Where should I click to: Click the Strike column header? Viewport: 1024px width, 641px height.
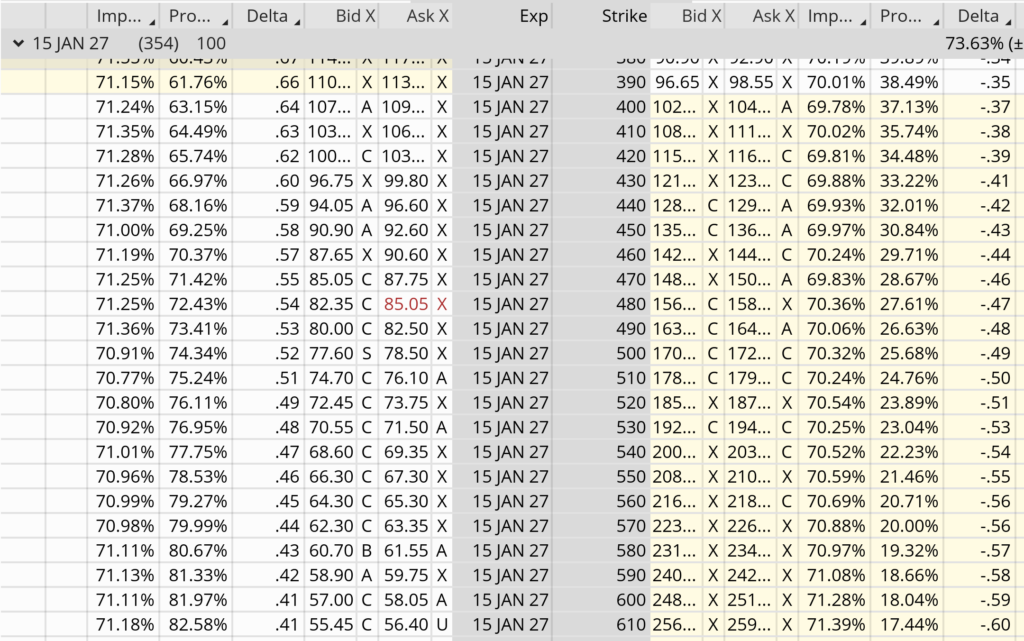(623, 16)
